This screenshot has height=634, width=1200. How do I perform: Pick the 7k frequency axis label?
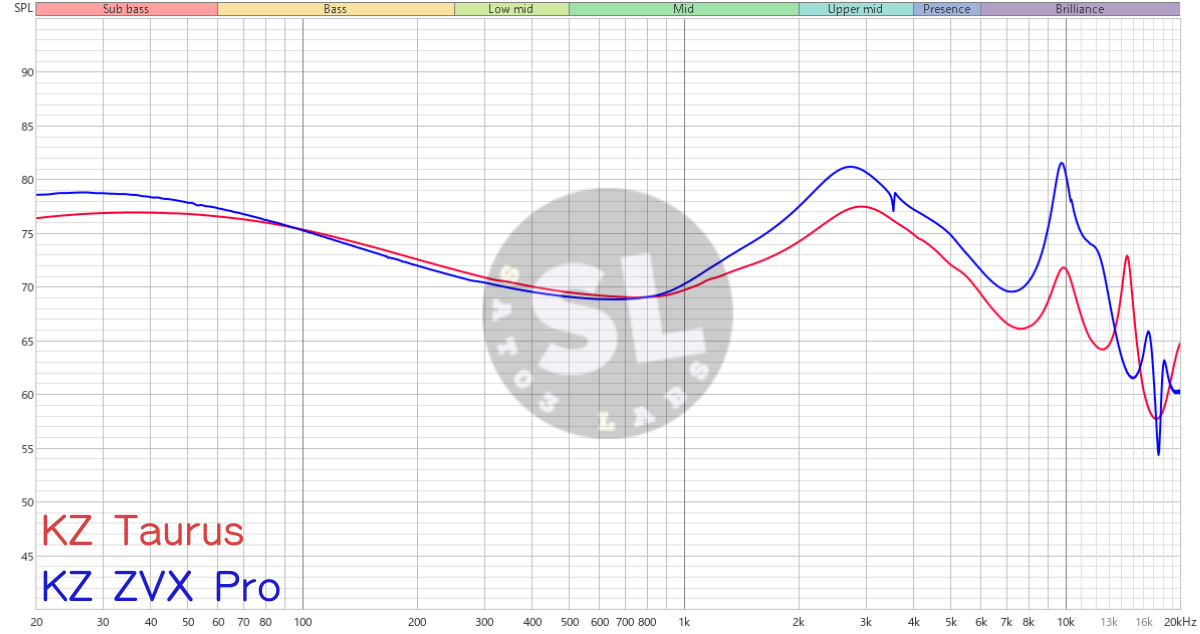[1006, 621]
